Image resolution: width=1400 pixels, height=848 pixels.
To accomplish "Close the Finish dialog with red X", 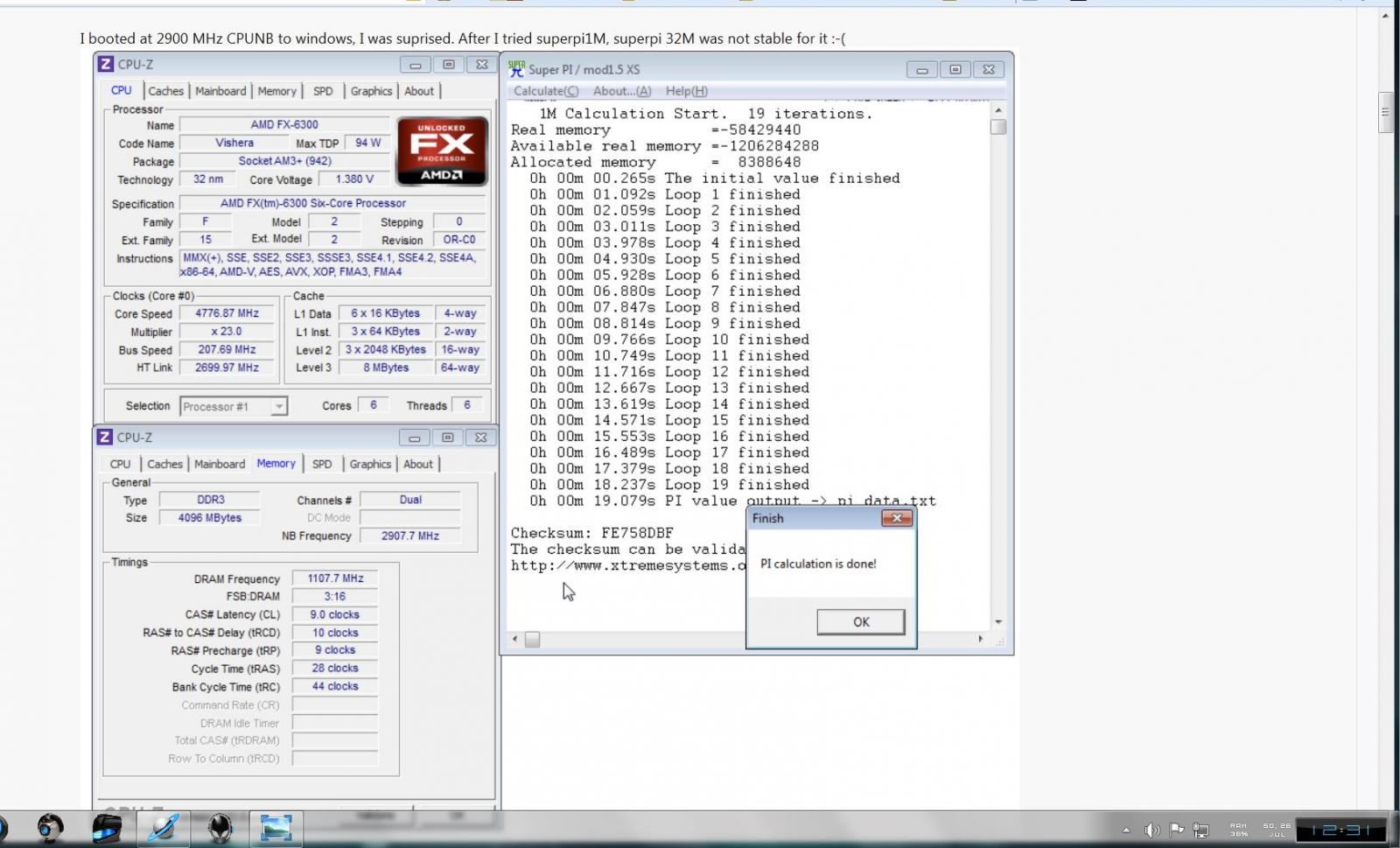I will 896,518.
